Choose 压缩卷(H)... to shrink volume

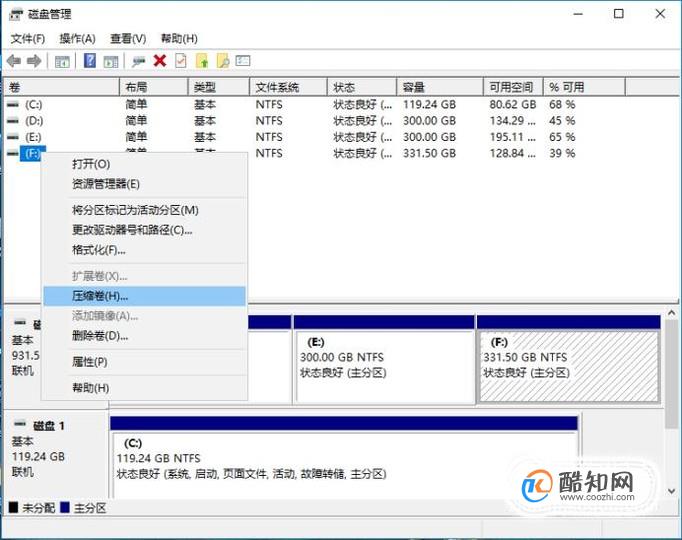pyautogui.click(x=144, y=296)
